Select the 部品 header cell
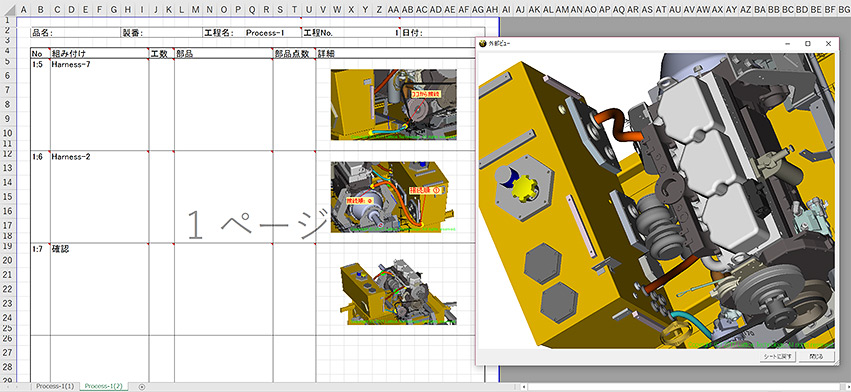Screen dimensions: 851x392 pyautogui.click(x=224, y=53)
